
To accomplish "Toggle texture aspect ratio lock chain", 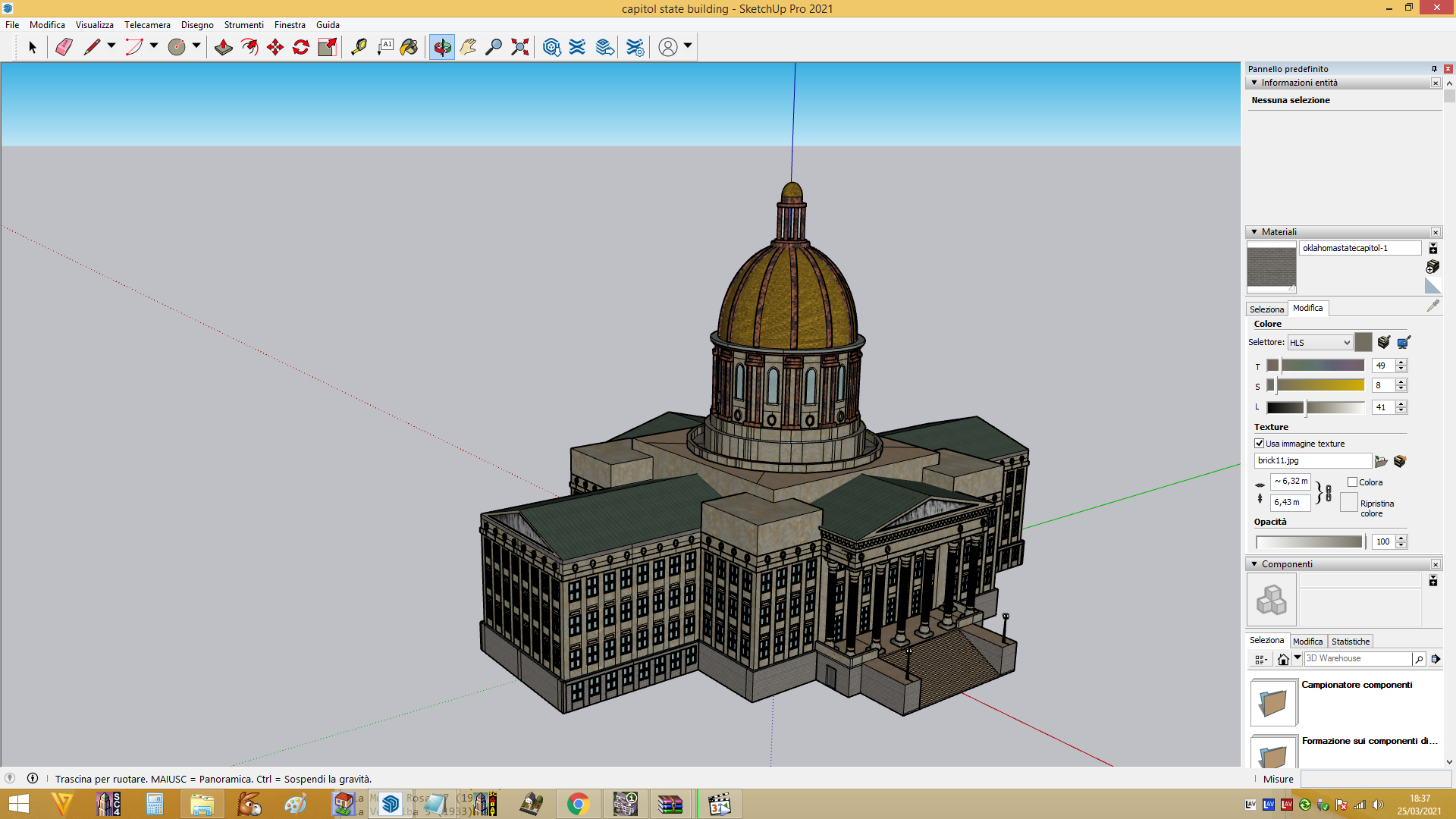I will [x=1328, y=493].
